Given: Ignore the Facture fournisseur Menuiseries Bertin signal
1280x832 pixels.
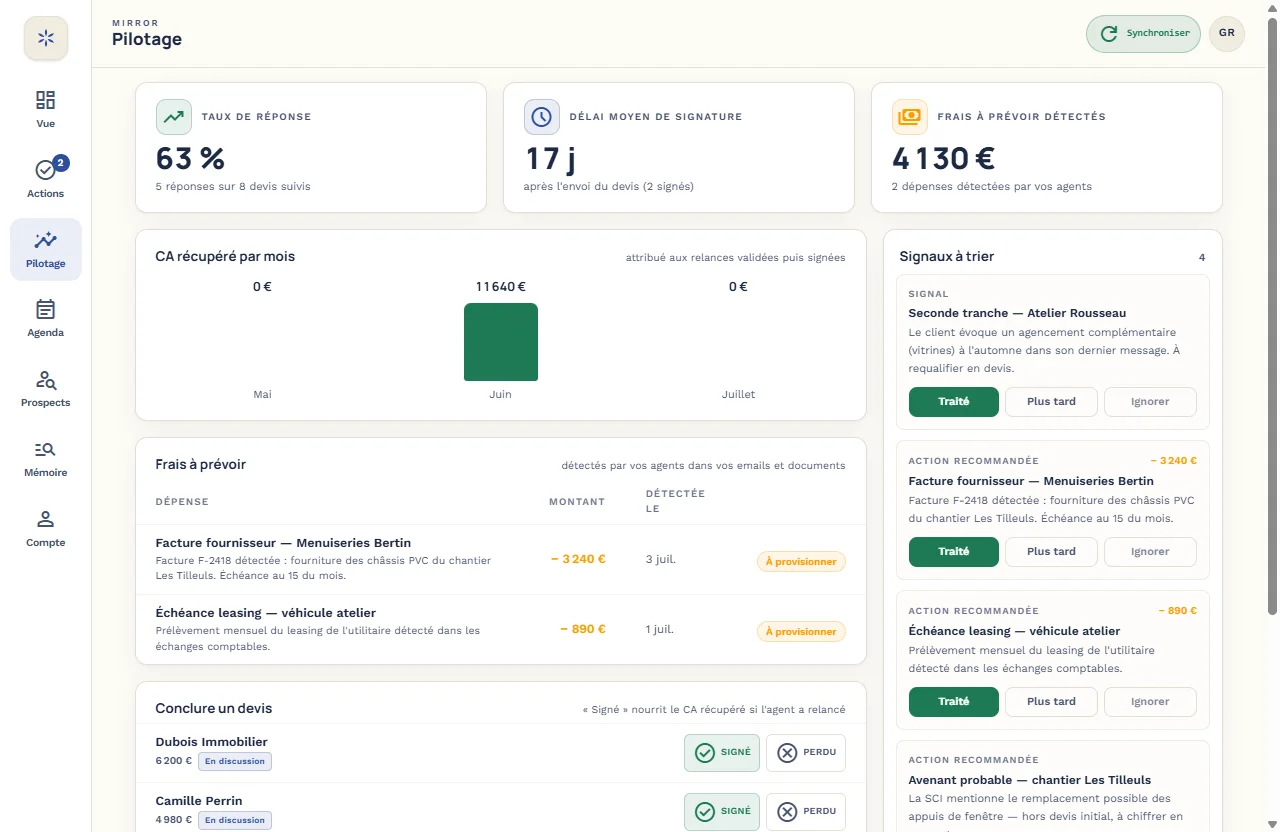Looking at the screenshot, I should coord(1150,551).
